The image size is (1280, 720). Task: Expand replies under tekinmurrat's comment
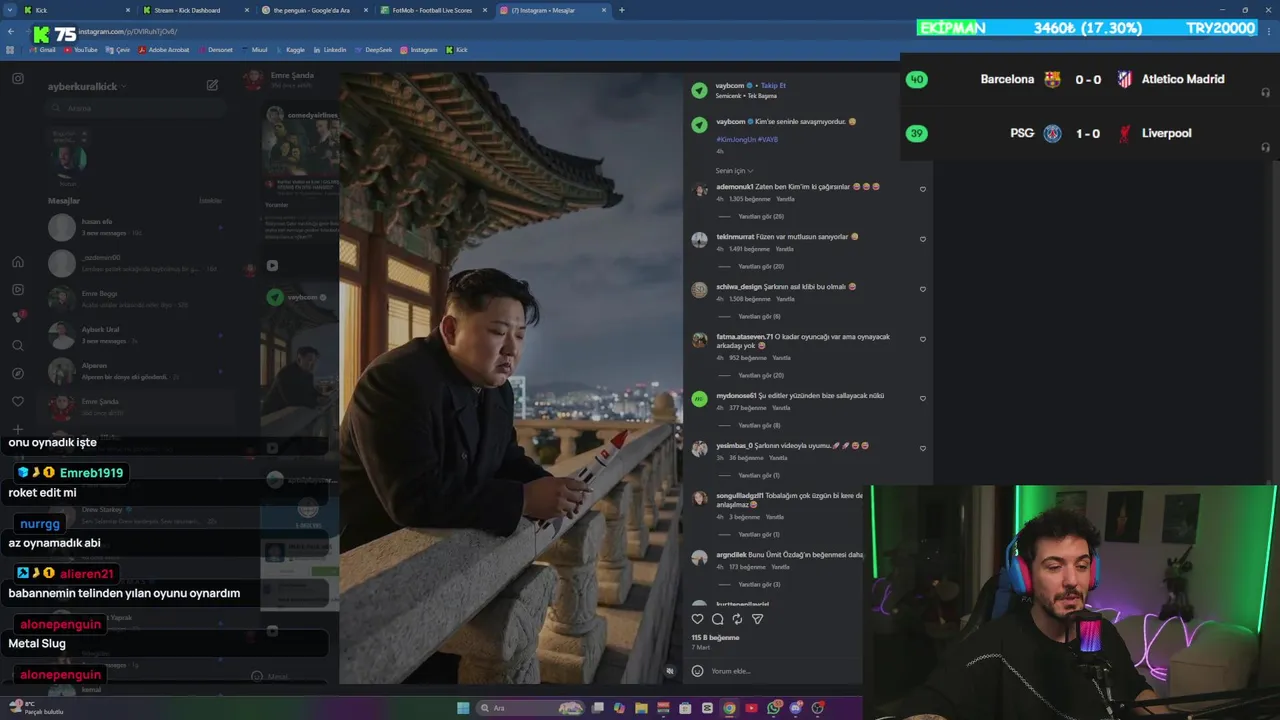click(x=761, y=267)
